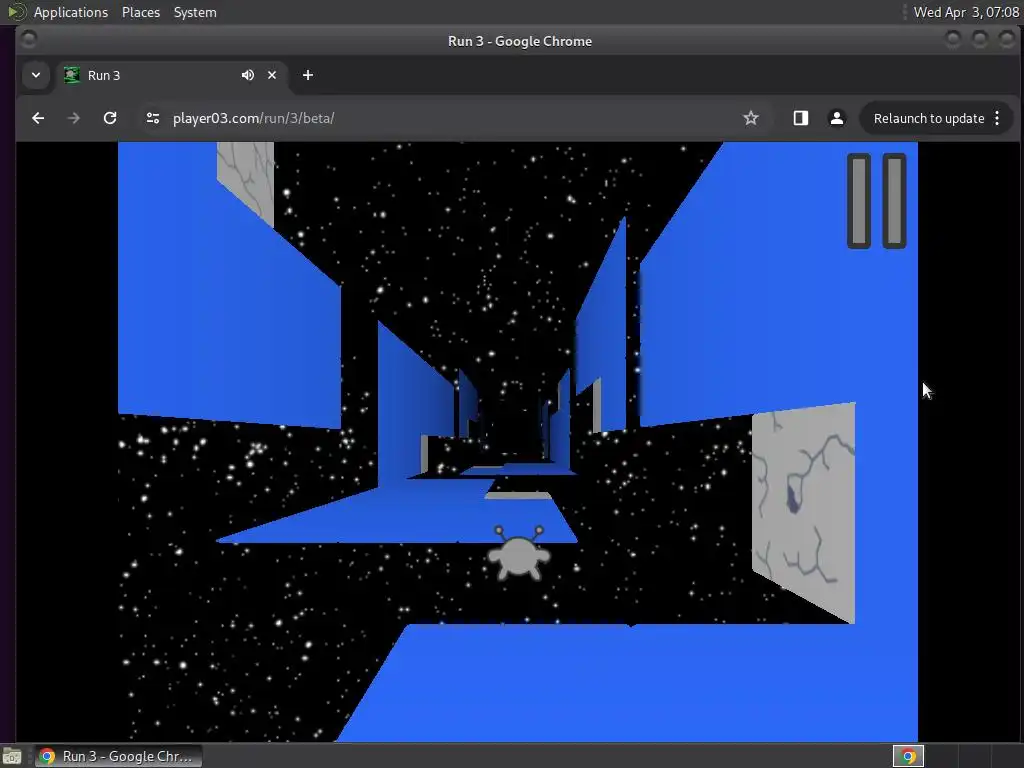Click the distro logo in the top panel

(x=16, y=12)
